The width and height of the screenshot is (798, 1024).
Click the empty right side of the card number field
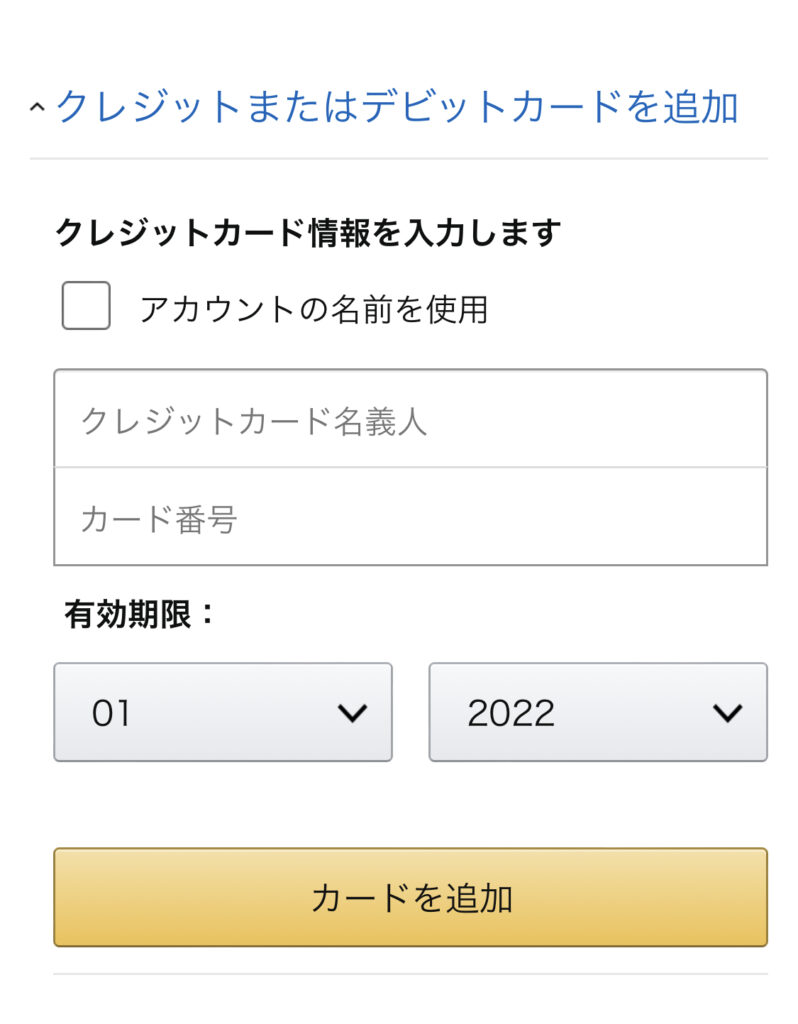588,517
